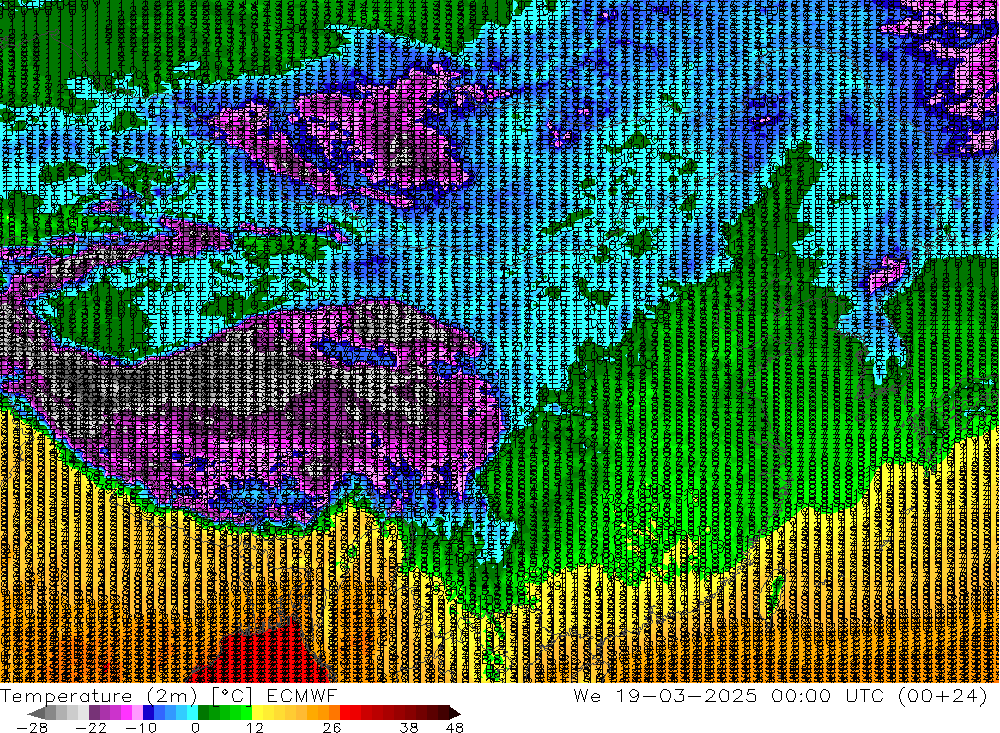Click the '26' legend value
Screen dimensions: 1000x733
click(x=332, y=728)
